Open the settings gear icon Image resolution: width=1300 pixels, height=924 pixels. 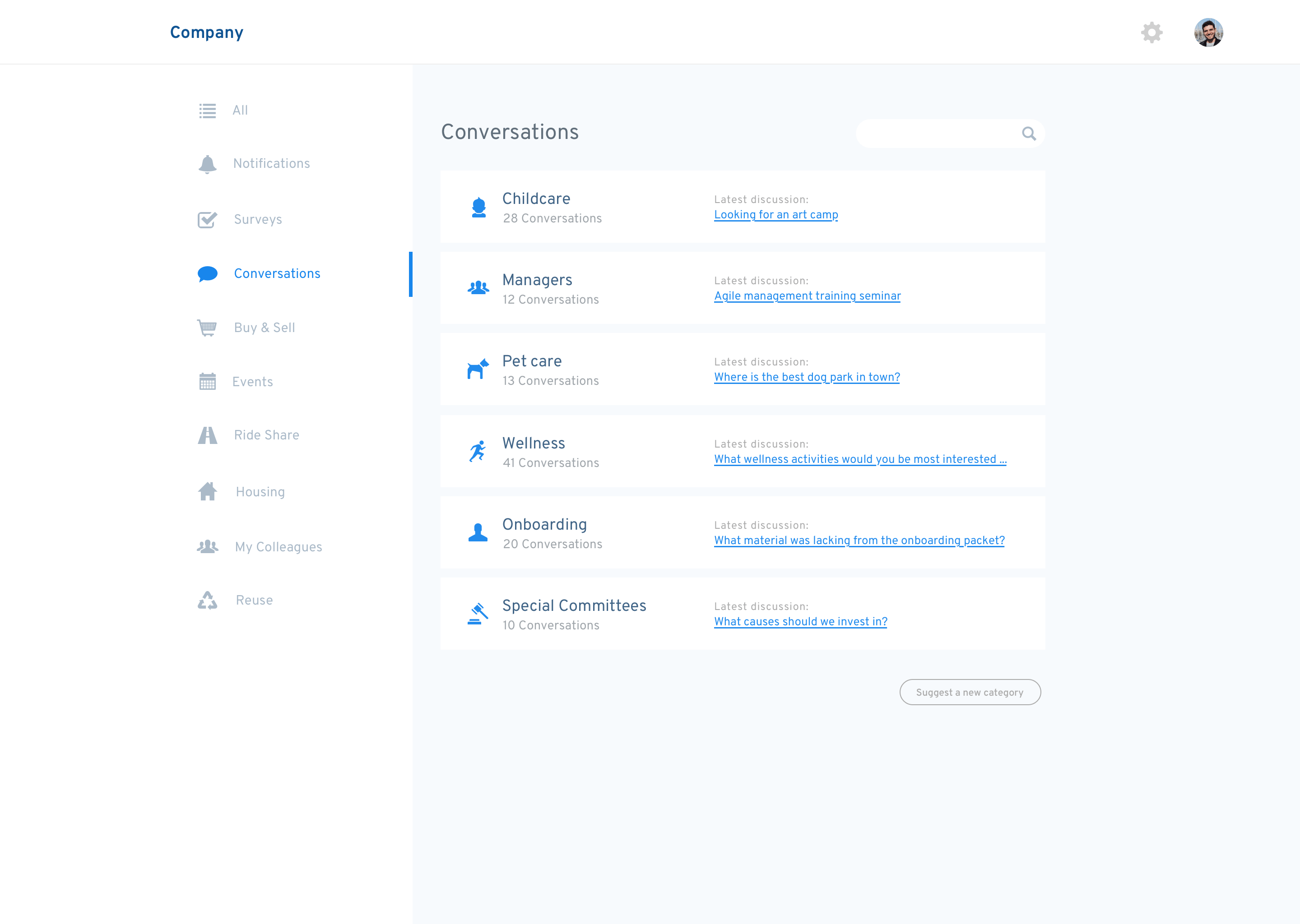[1151, 32]
